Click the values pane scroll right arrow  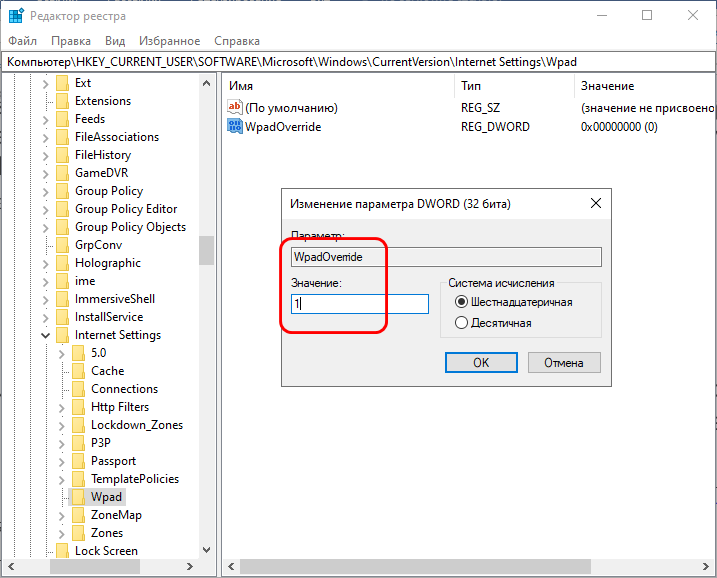(x=706, y=567)
